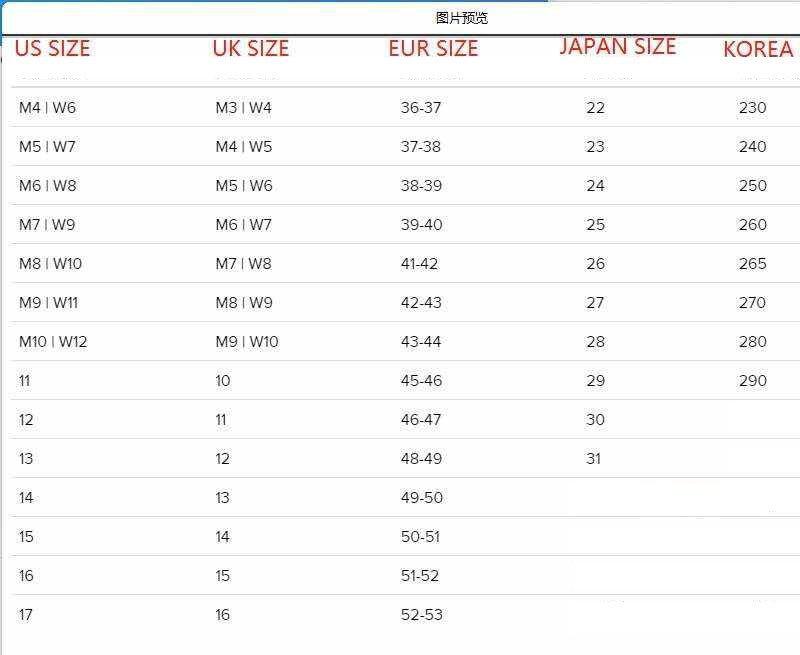Viewport: 800px width, 655px height.
Task: Select US size 17 in last row
Action: coord(26,615)
